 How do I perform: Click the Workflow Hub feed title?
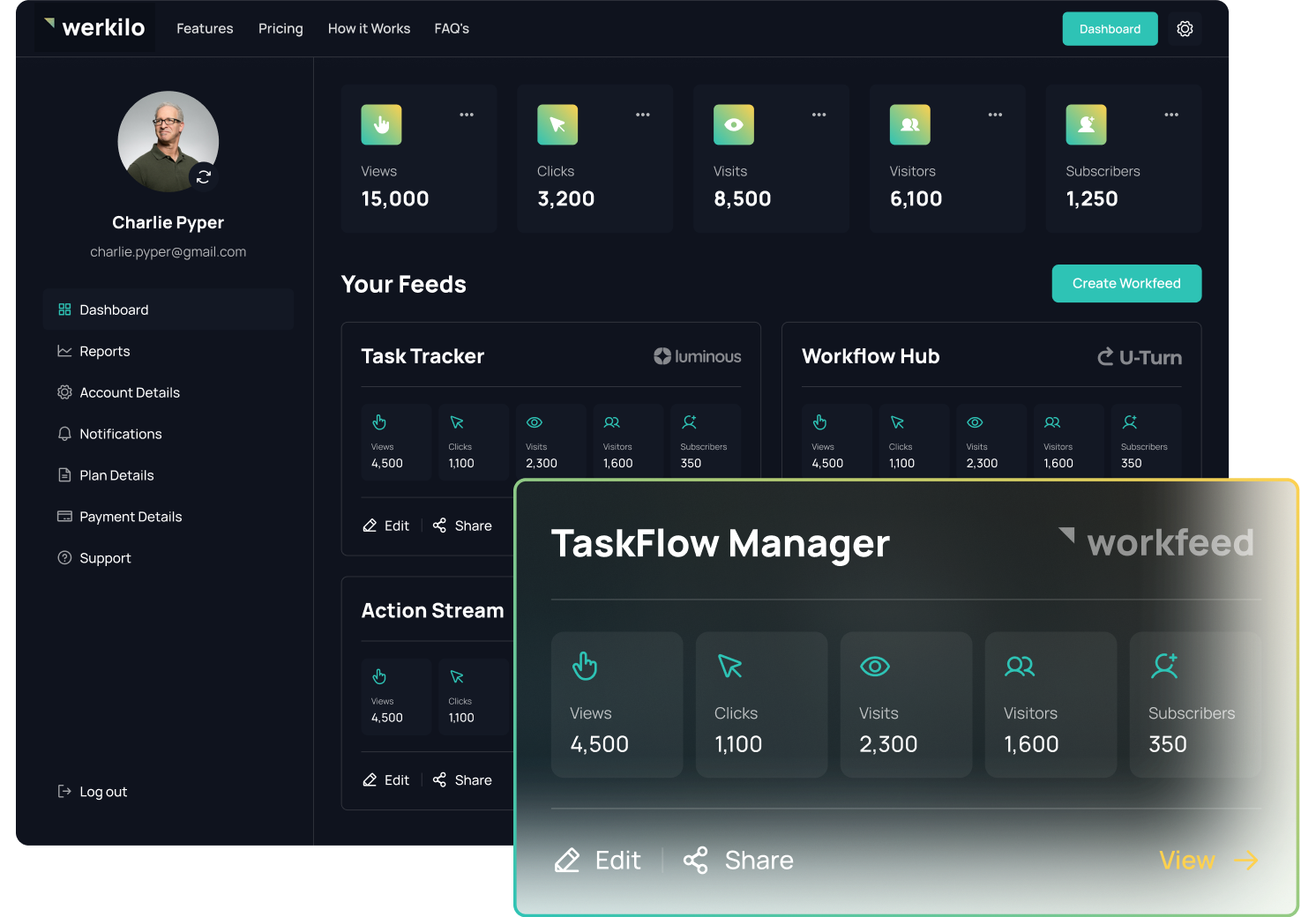click(871, 356)
